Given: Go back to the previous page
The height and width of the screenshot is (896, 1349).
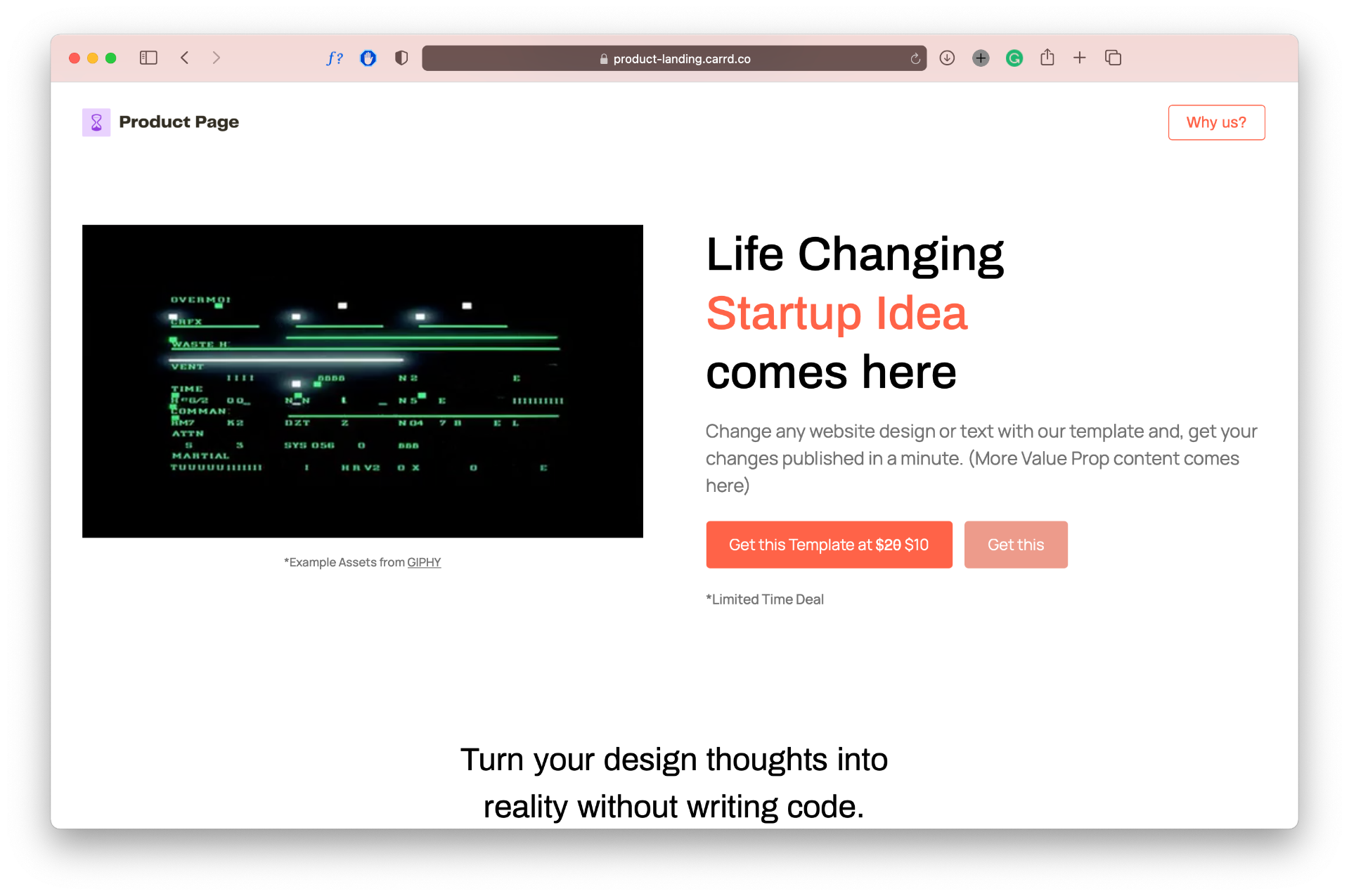Looking at the screenshot, I should (x=185, y=58).
